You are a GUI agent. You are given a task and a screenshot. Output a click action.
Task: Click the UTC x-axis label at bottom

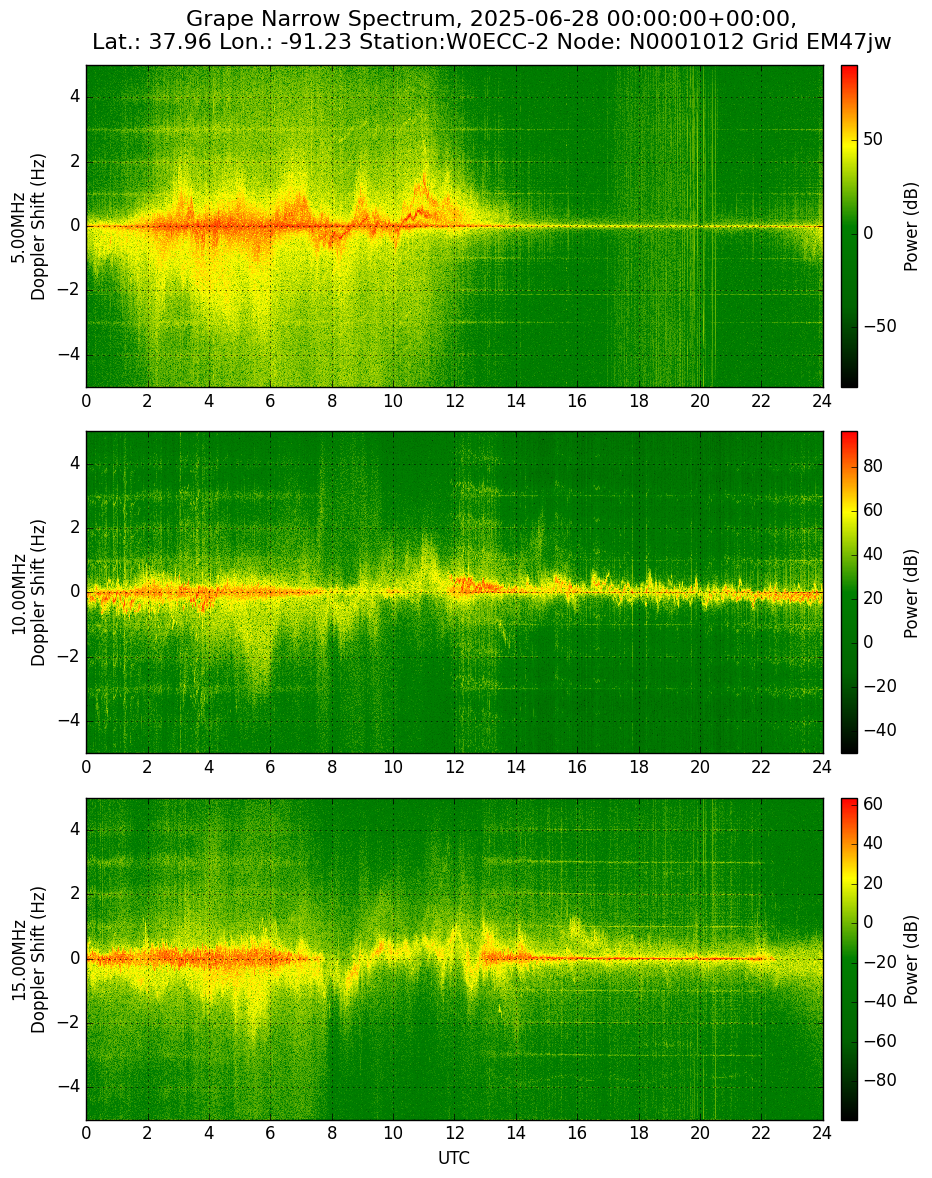(x=454, y=1158)
